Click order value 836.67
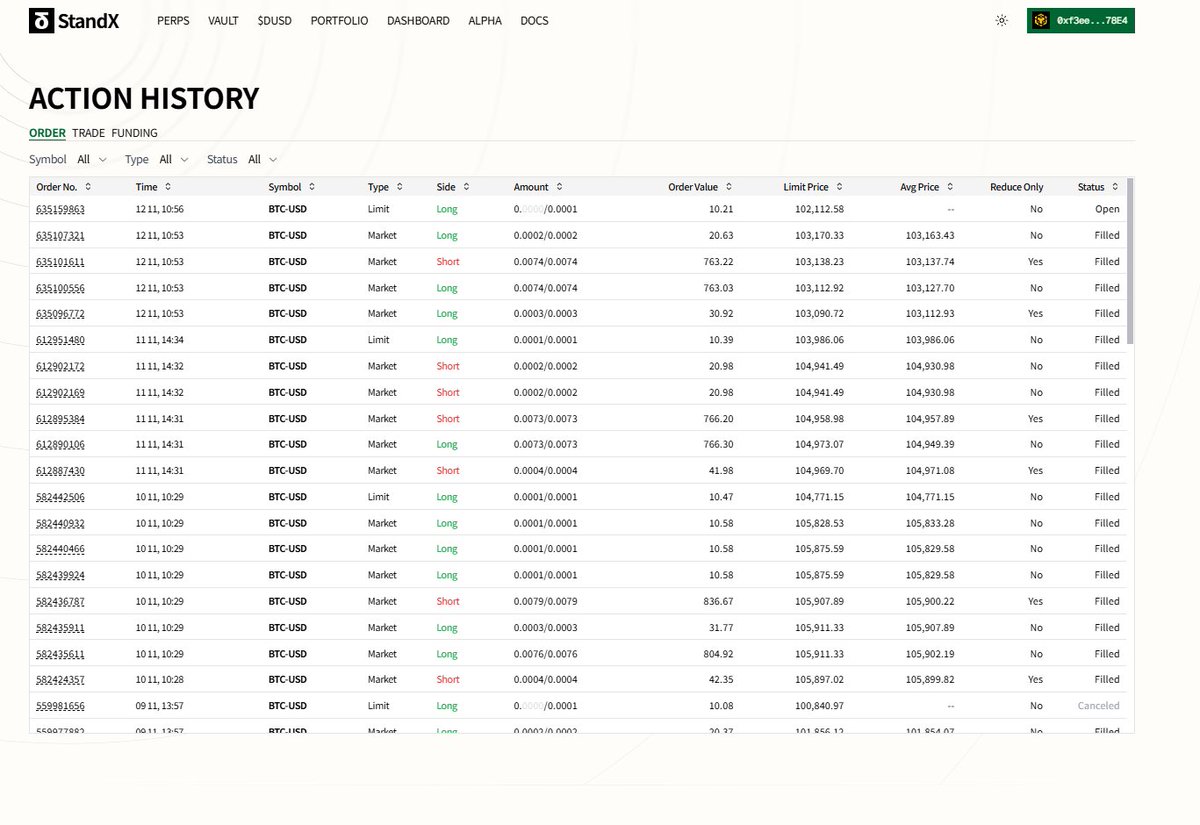Viewport: 1200px width, 825px height. pyautogui.click(x=718, y=602)
